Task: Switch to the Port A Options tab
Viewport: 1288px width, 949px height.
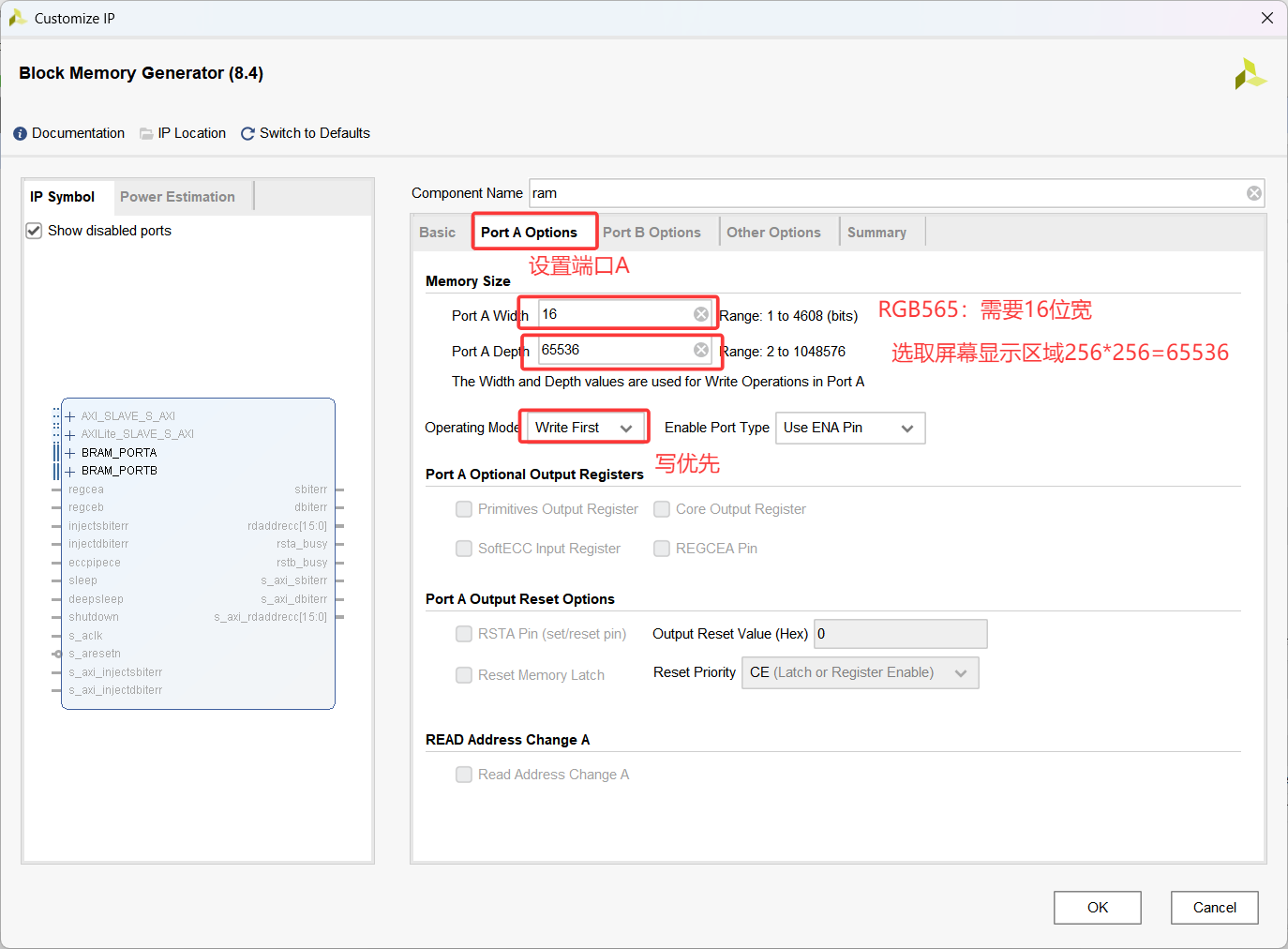Action: pos(529,233)
